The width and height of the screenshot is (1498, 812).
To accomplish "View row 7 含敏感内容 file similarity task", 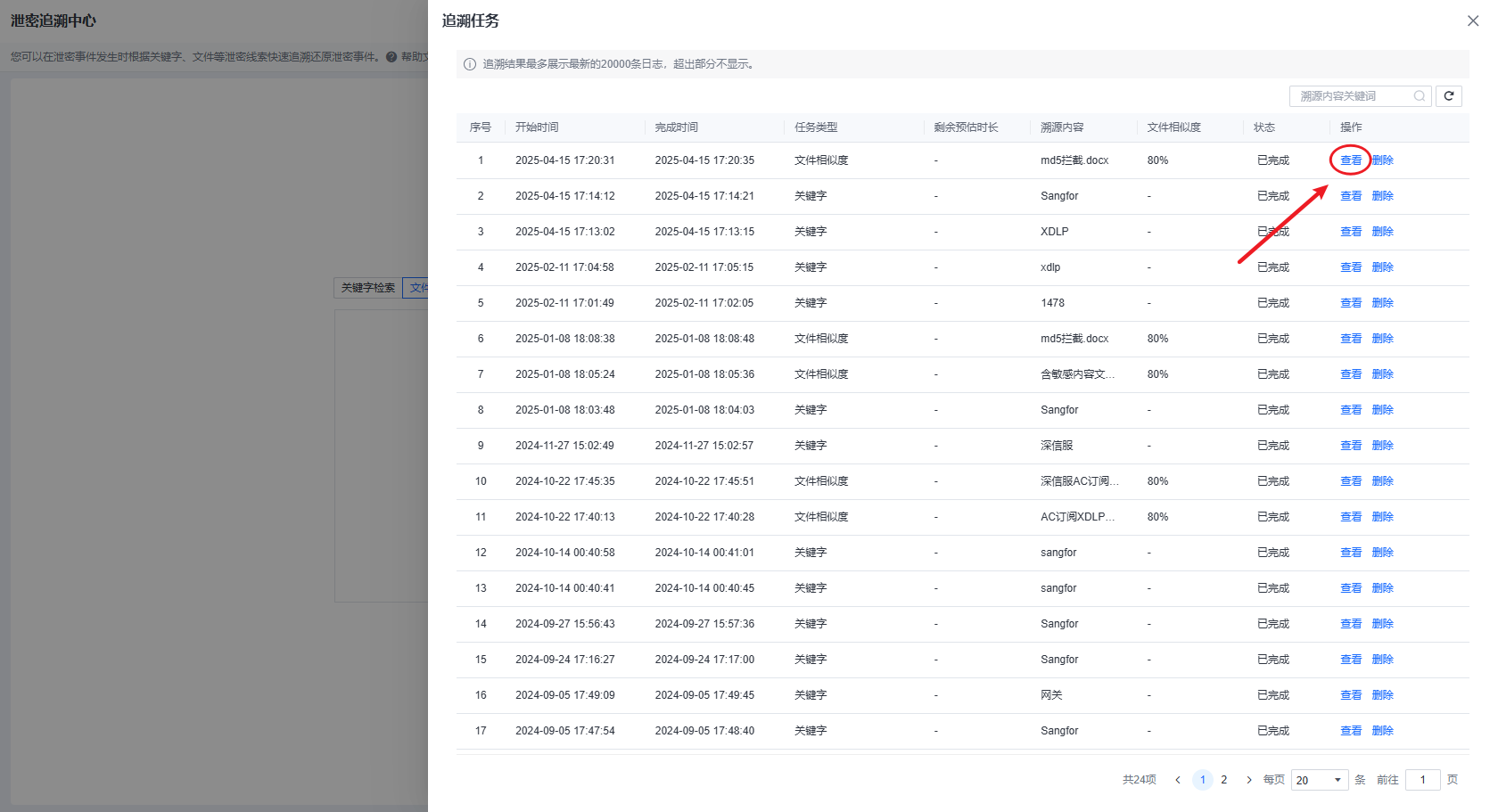I will coord(1351,374).
